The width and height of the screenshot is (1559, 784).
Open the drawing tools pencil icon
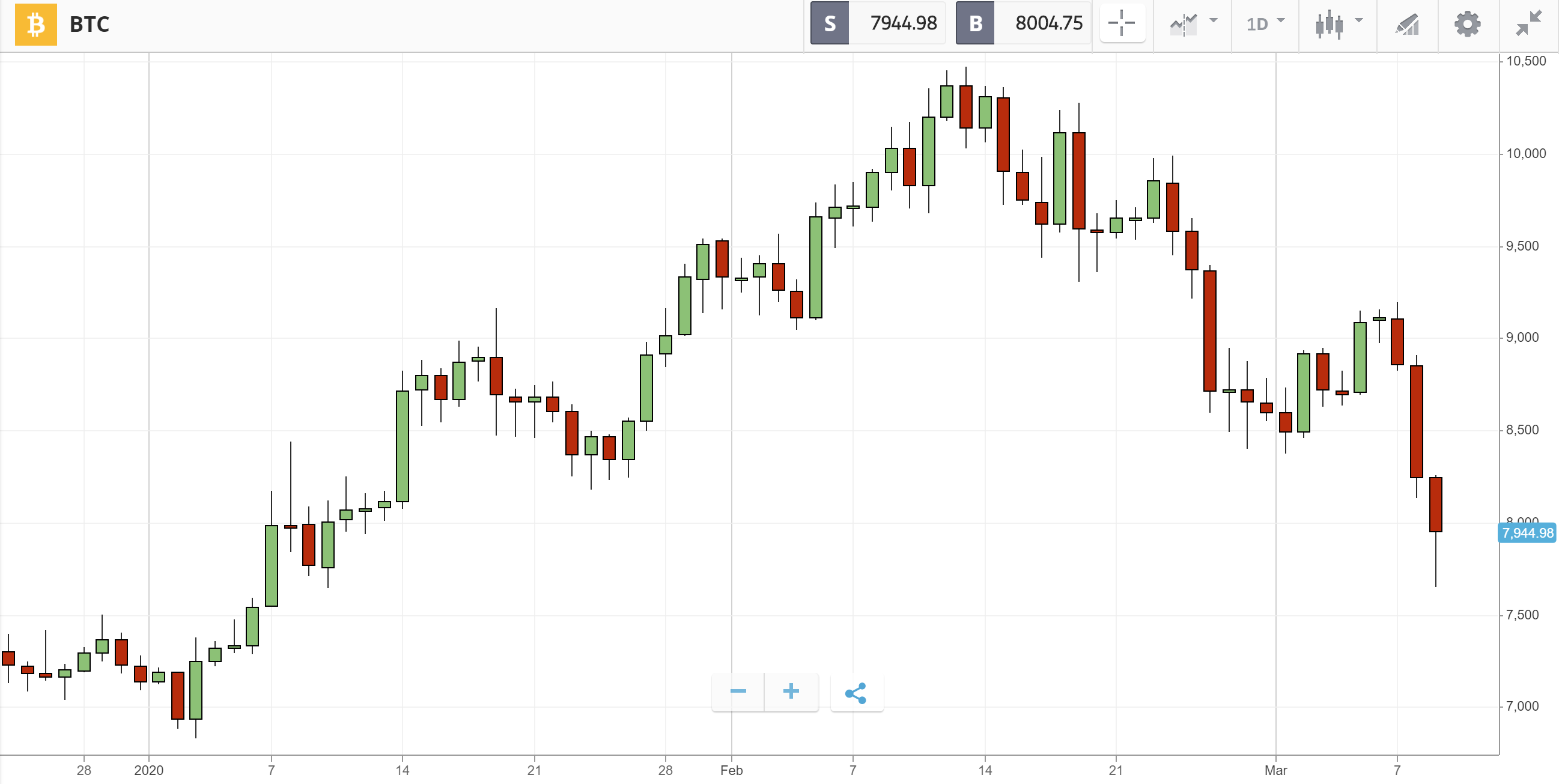pos(1407,24)
